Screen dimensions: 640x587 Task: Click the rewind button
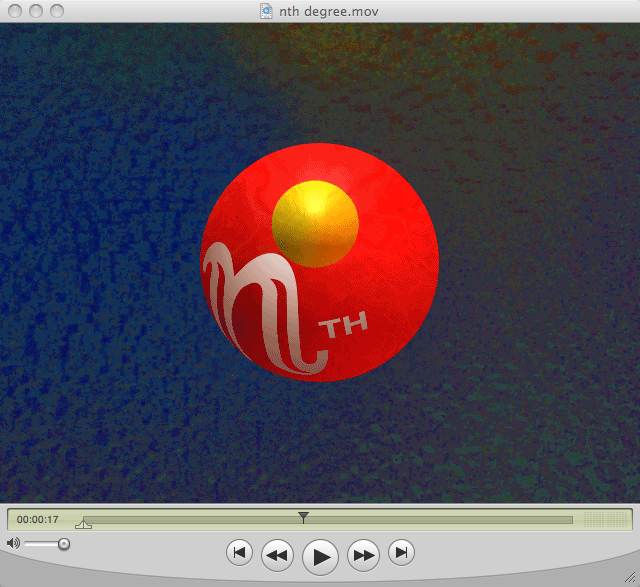pyautogui.click(x=277, y=555)
